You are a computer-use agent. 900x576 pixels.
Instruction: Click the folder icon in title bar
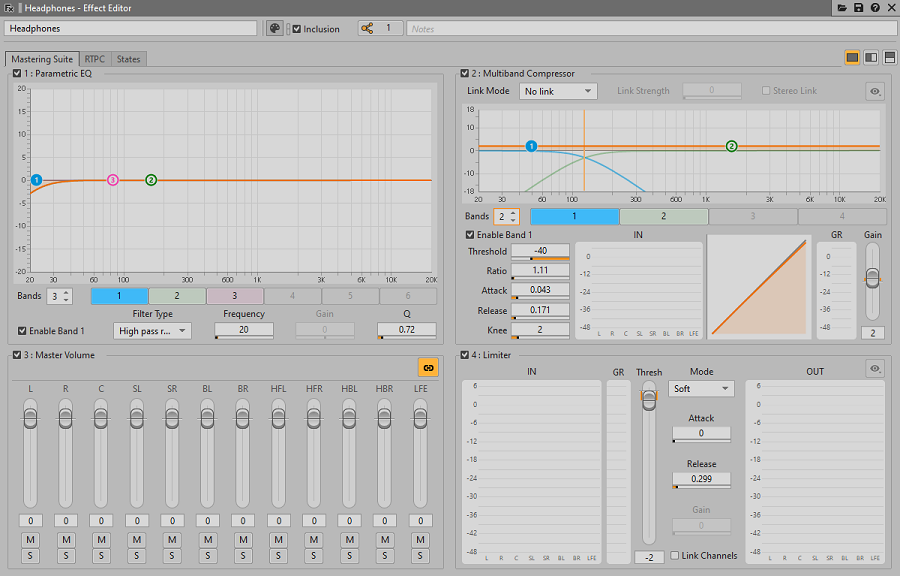click(x=842, y=8)
